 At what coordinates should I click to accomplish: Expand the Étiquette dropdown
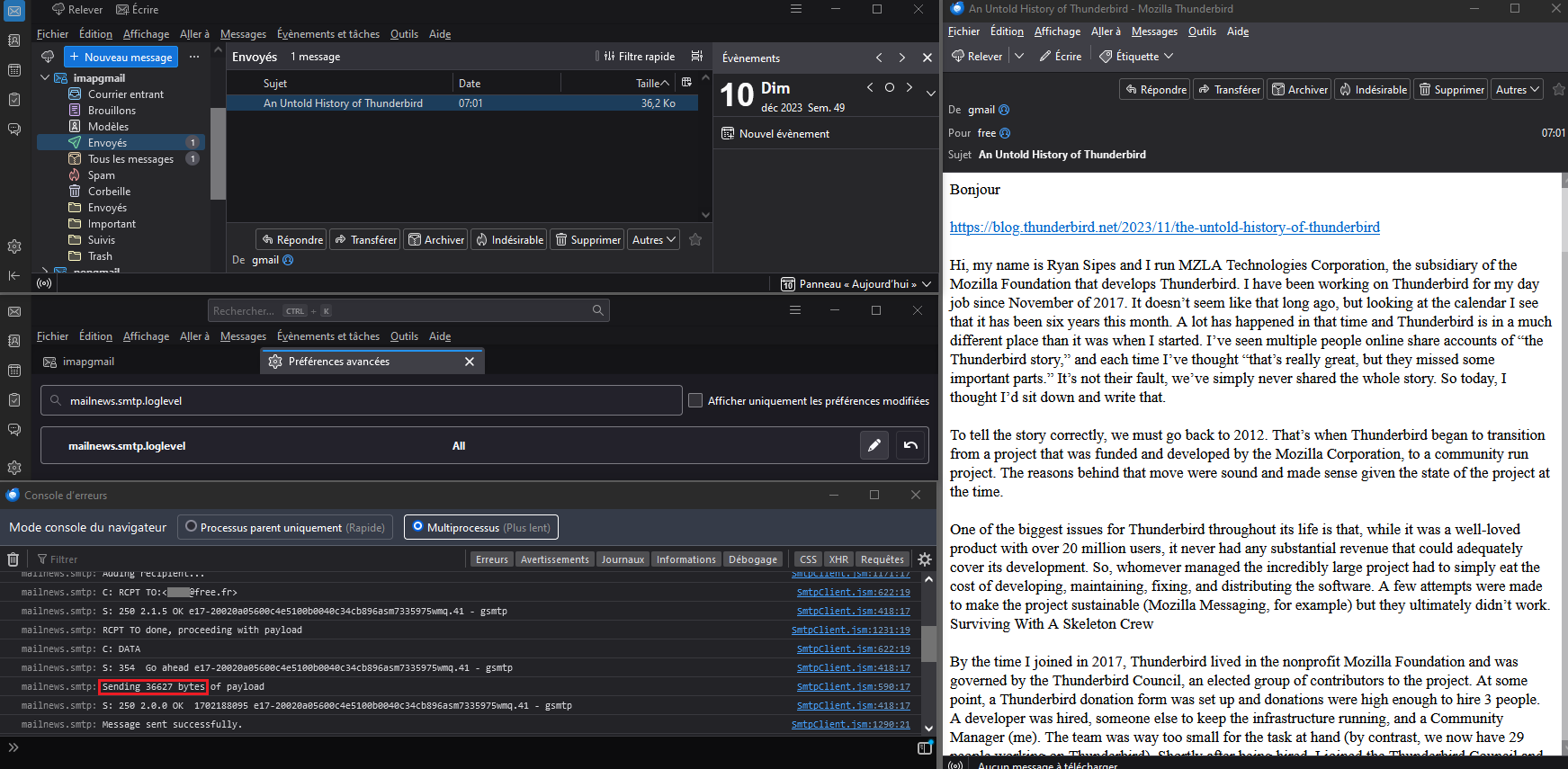[1138, 56]
